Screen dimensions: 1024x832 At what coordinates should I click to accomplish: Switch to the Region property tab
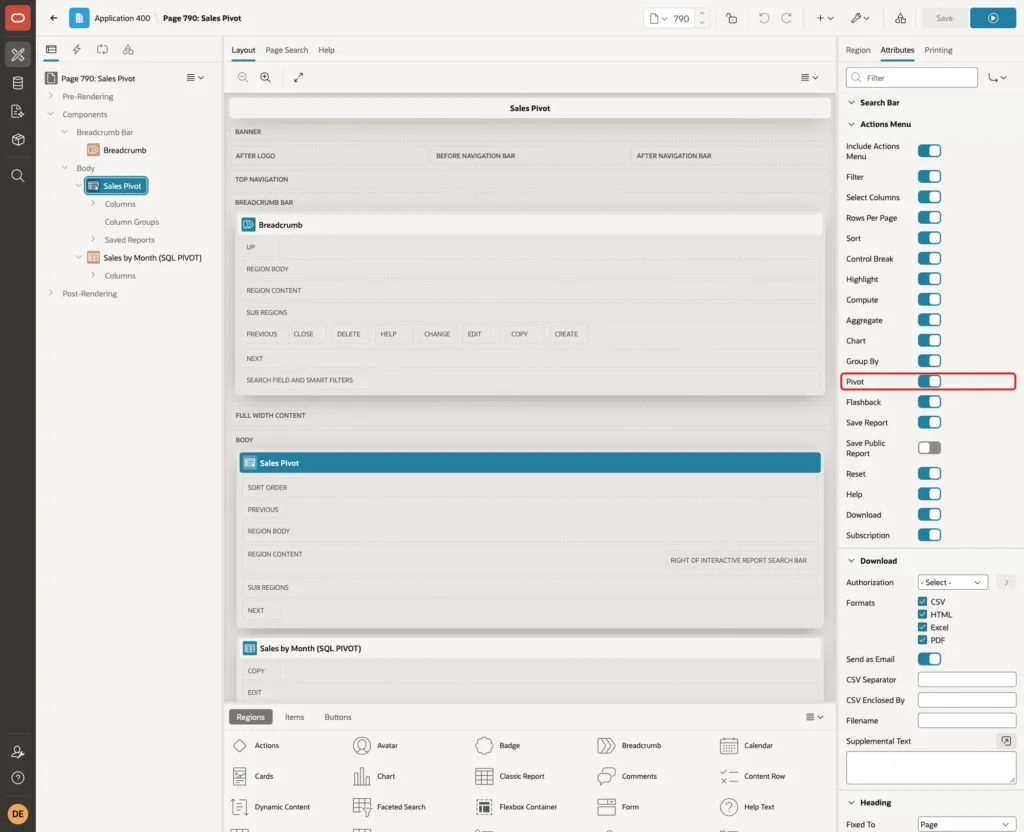tap(857, 50)
